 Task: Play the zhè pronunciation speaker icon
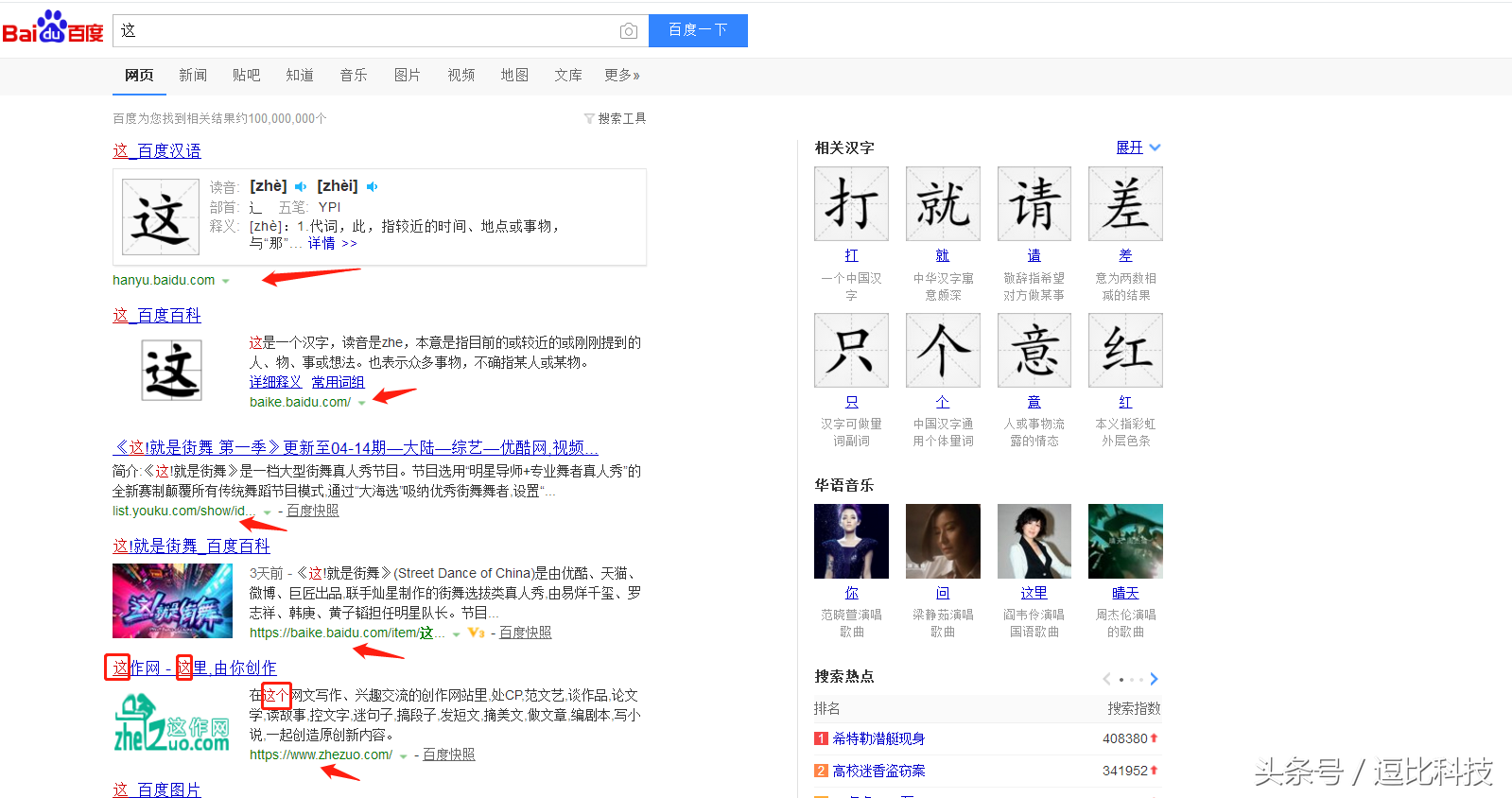tap(301, 187)
